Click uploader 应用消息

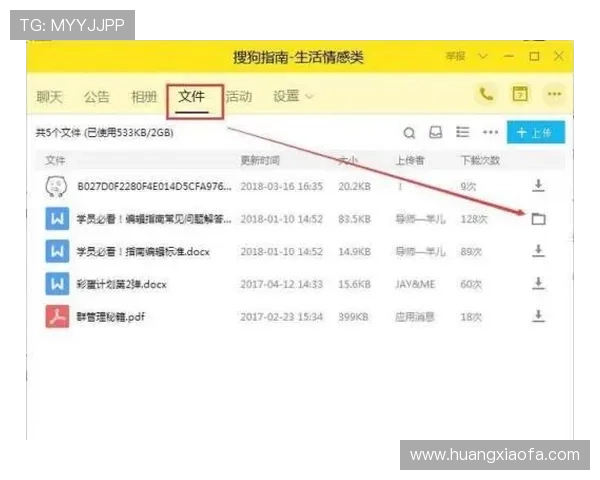[415, 317]
